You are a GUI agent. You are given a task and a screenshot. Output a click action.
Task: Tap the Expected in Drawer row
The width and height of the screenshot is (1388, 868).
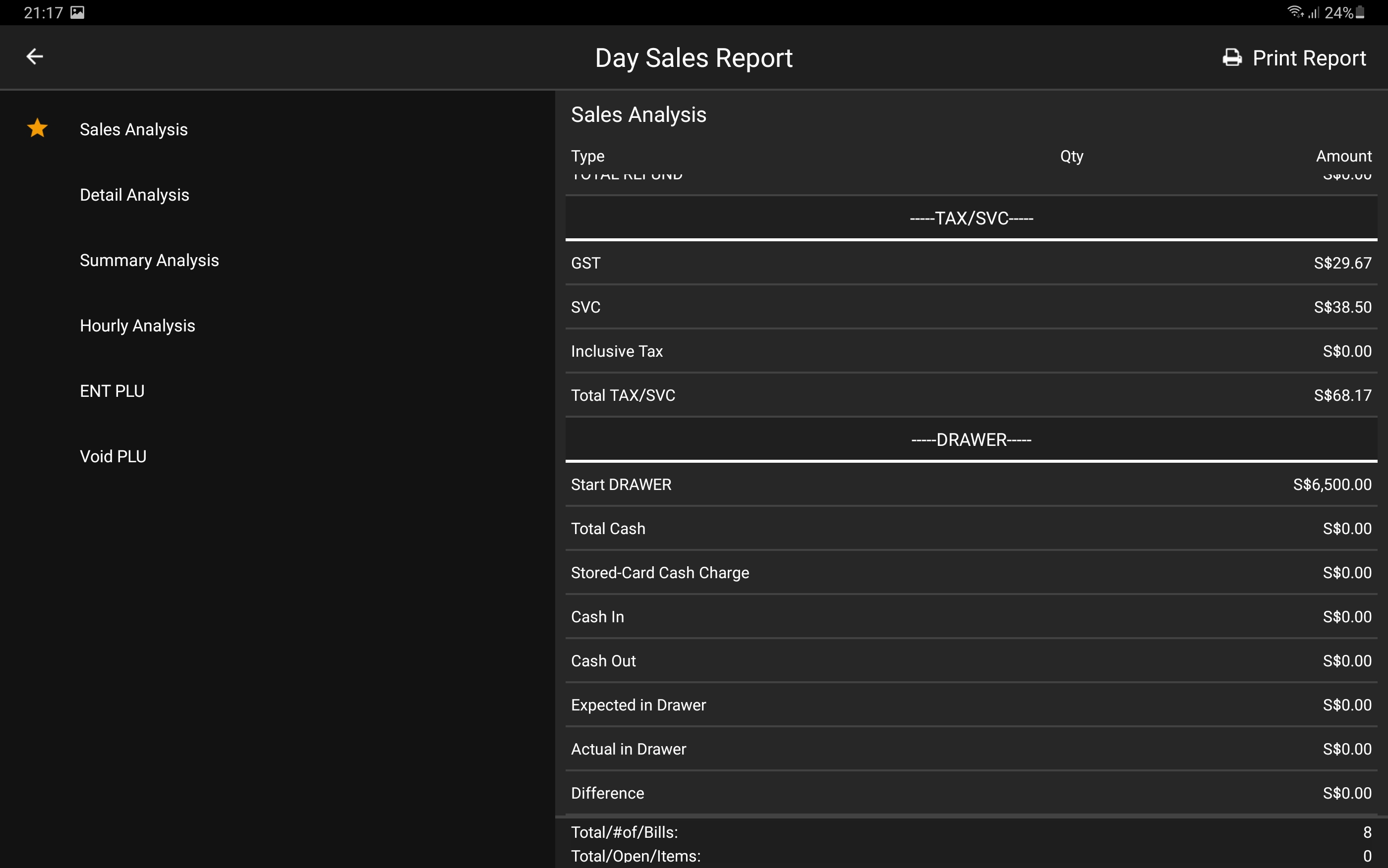pyautogui.click(x=971, y=705)
